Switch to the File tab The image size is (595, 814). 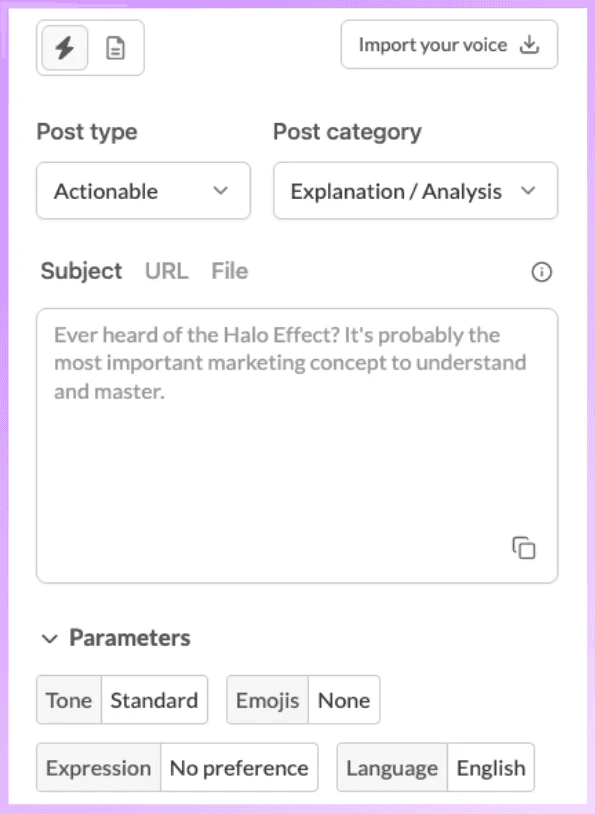(229, 271)
